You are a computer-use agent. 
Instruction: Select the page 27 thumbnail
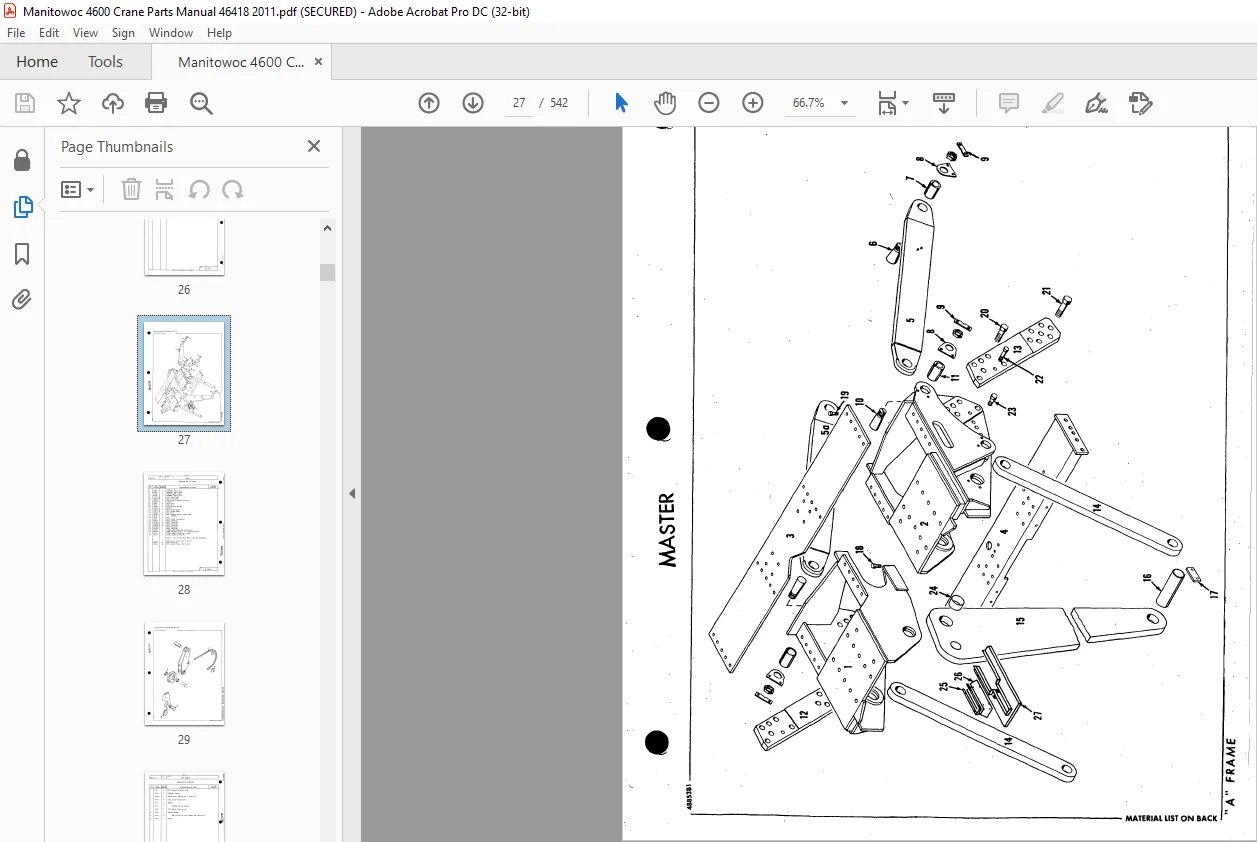(x=184, y=373)
